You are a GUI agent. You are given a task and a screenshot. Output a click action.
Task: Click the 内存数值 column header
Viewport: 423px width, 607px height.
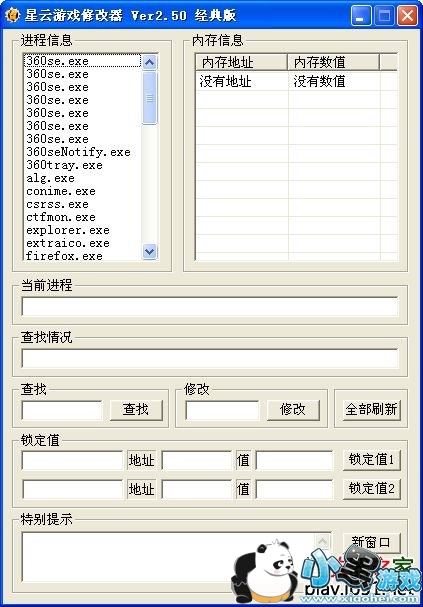point(333,62)
